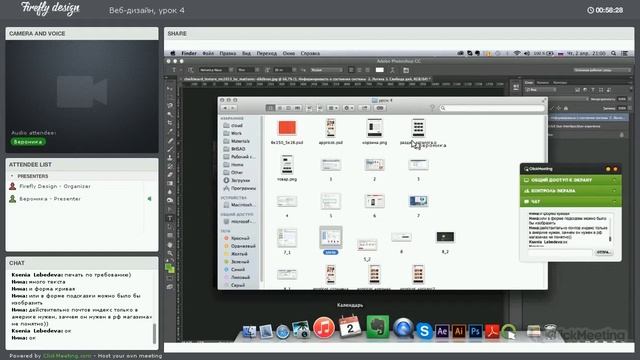Click Photoshop text color swatch

point(380,70)
